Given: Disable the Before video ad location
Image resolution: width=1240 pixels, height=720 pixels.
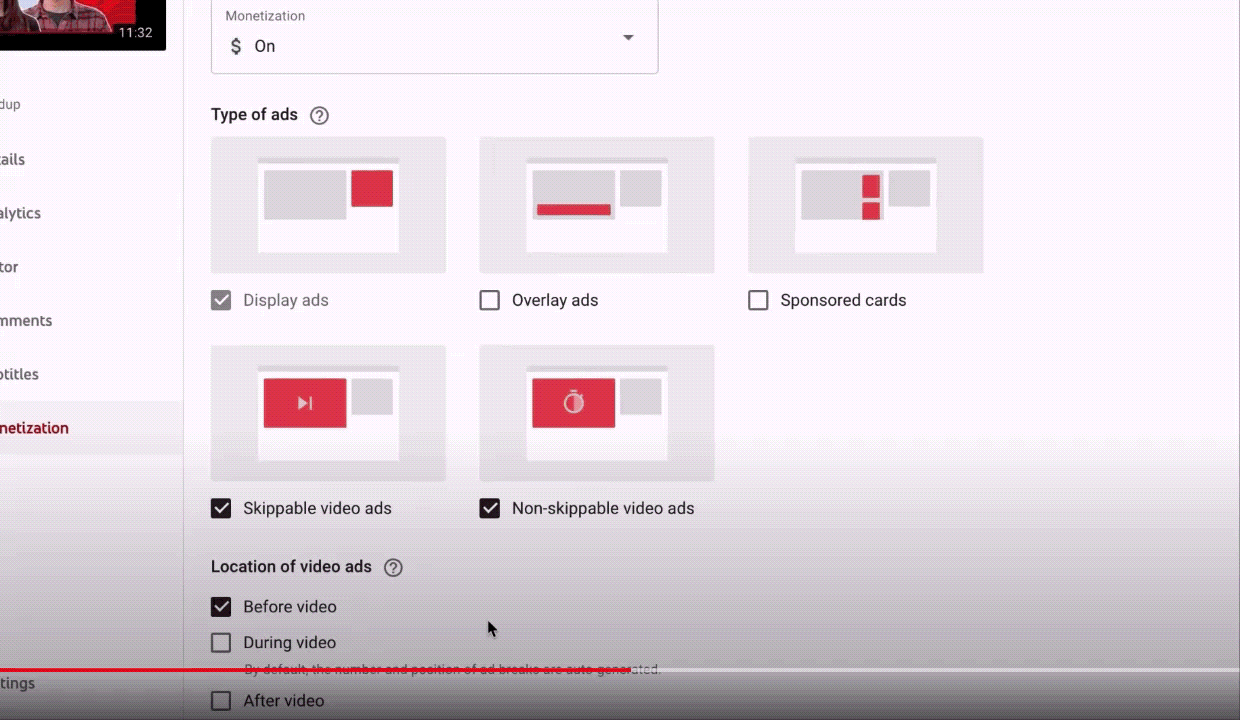Looking at the screenshot, I should coord(221,607).
